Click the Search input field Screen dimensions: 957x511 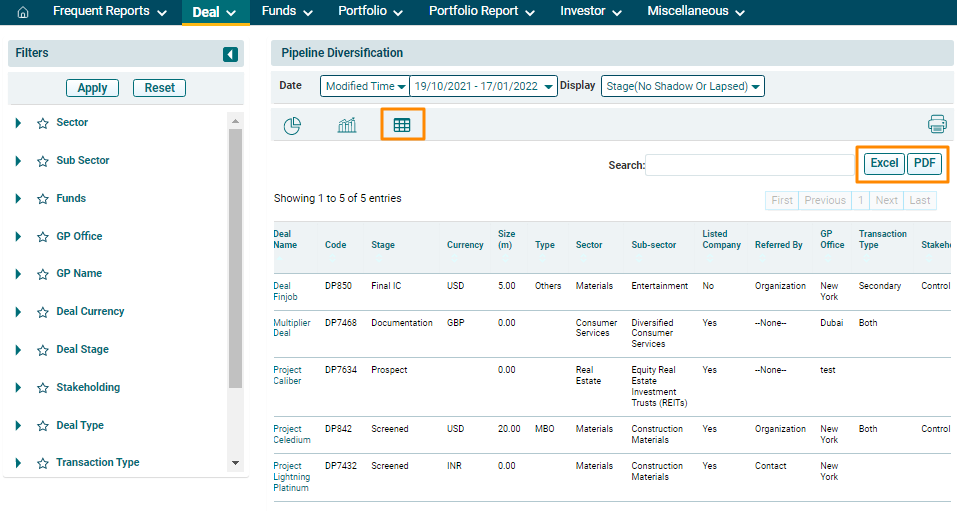pos(749,165)
